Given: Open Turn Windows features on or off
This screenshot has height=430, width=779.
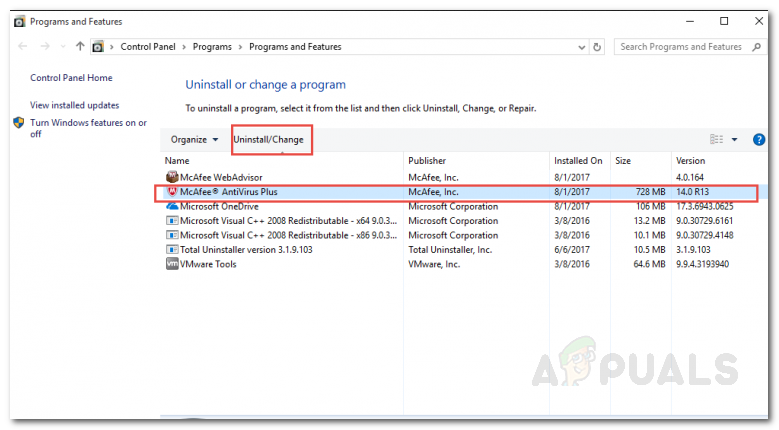Looking at the screenshot, I should click(x=88, y=128).
